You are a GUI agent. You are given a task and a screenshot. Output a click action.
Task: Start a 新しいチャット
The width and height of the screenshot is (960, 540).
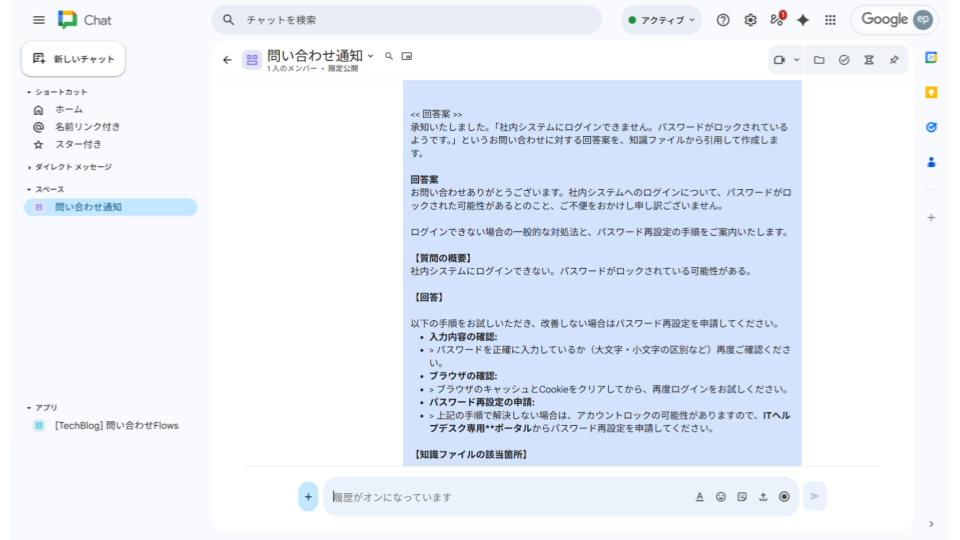coord(73,59)
